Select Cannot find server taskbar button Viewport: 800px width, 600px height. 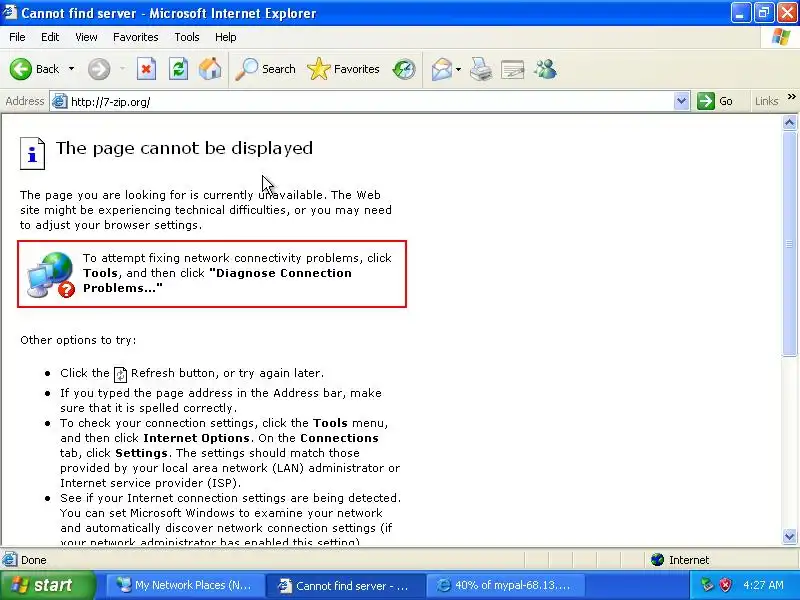tap(346, 585)
